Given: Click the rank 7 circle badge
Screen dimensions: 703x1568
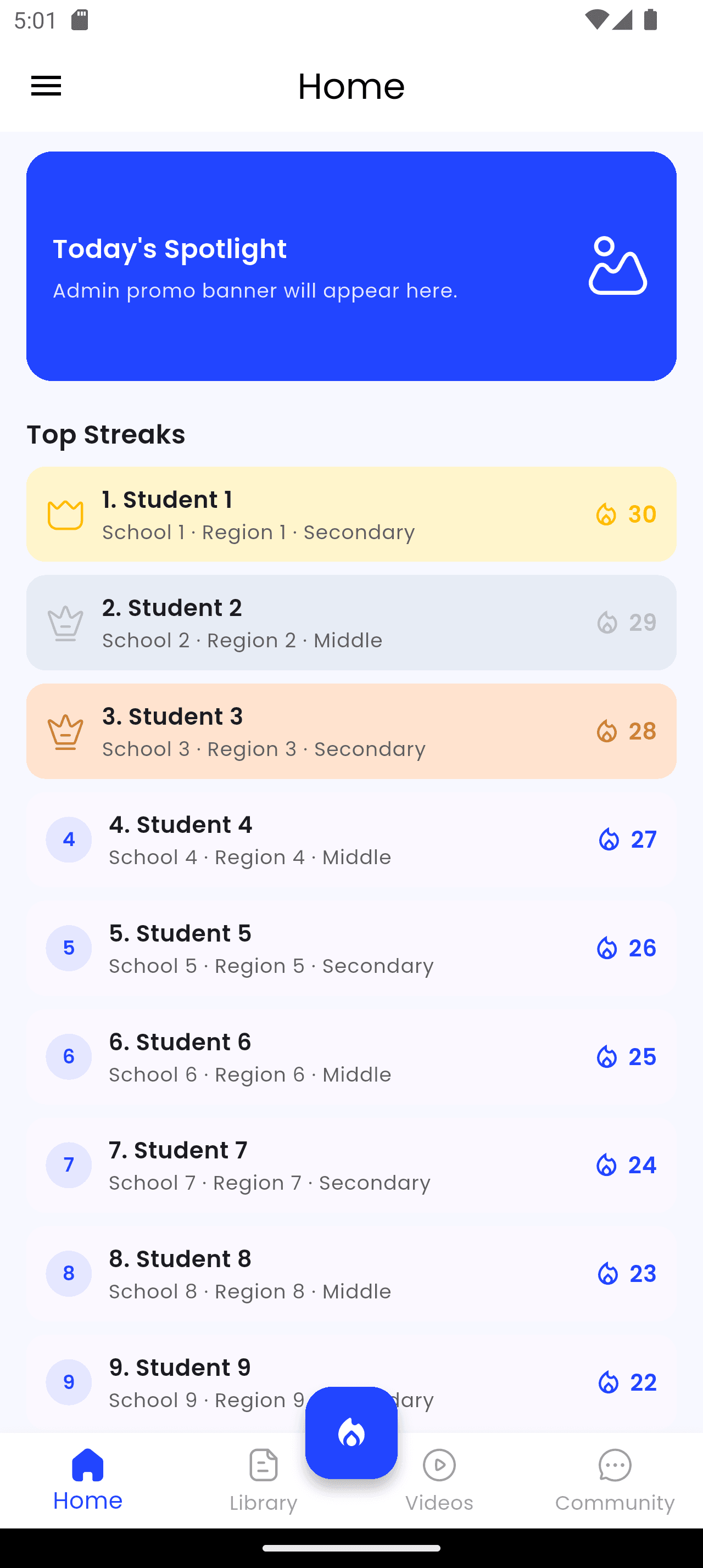Looking at the screenshot, I should pyautogui.click(x=69, y=1165).
